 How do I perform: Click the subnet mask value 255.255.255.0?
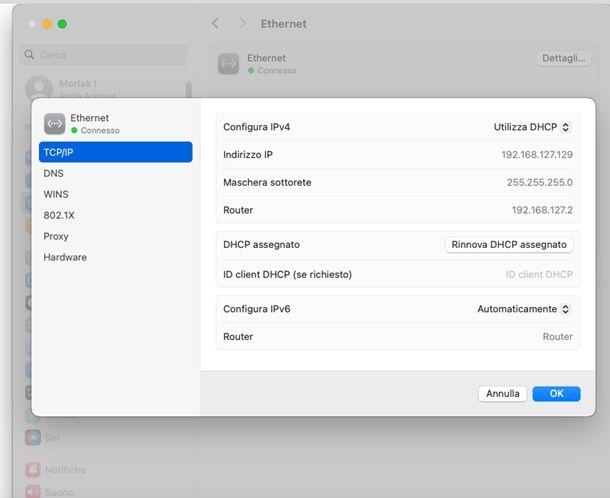[x=540, y=182]
